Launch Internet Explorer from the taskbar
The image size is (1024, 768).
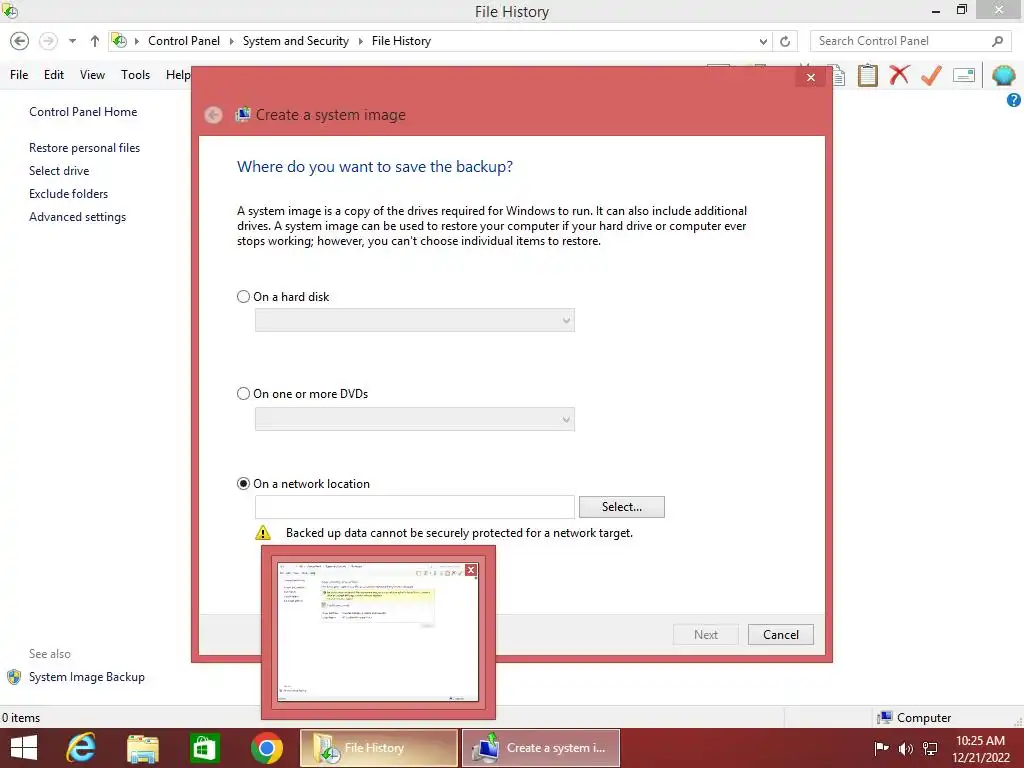(x=81, y=748)
